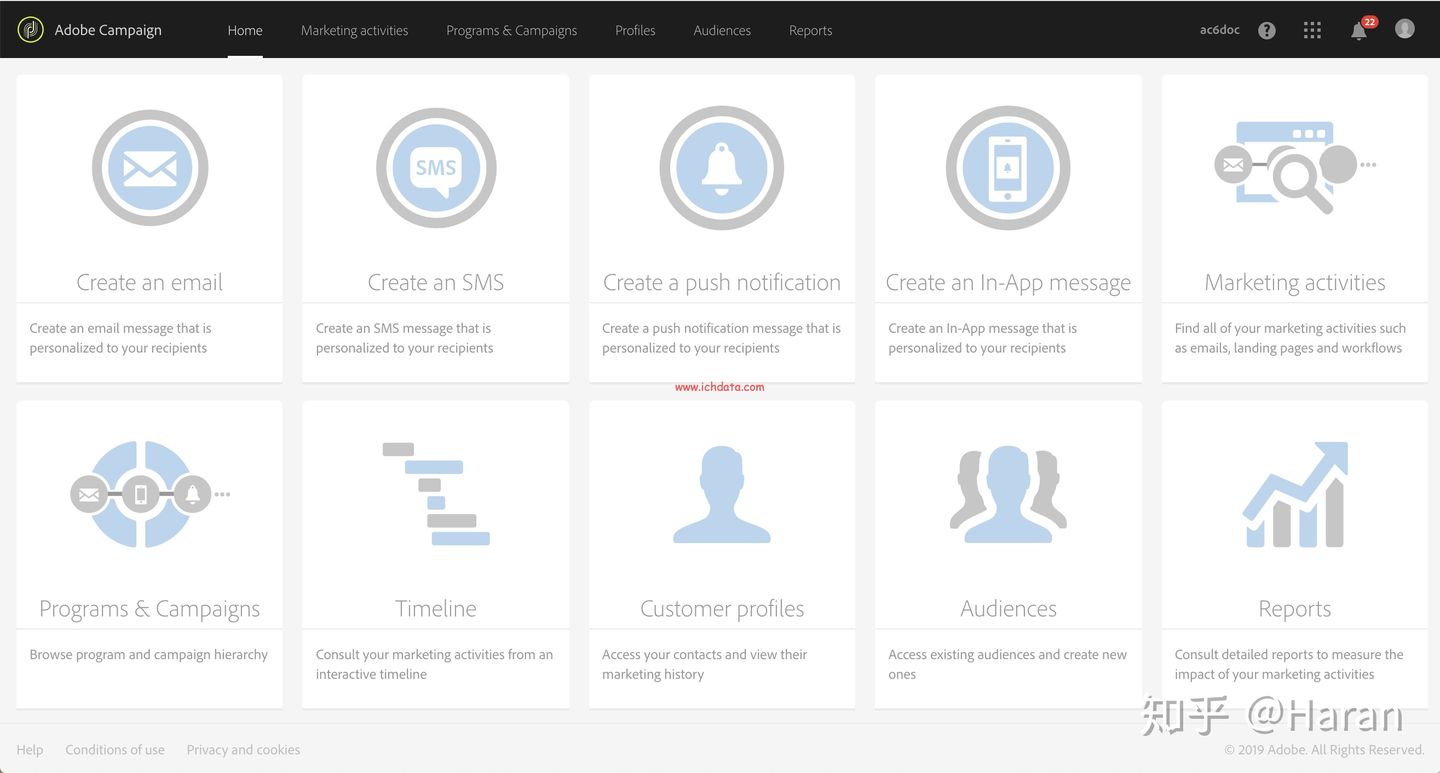This screenshot has height=773, width=1440.
Task: Click the Marketing activities card title
Action: [x=1295, y=282]
